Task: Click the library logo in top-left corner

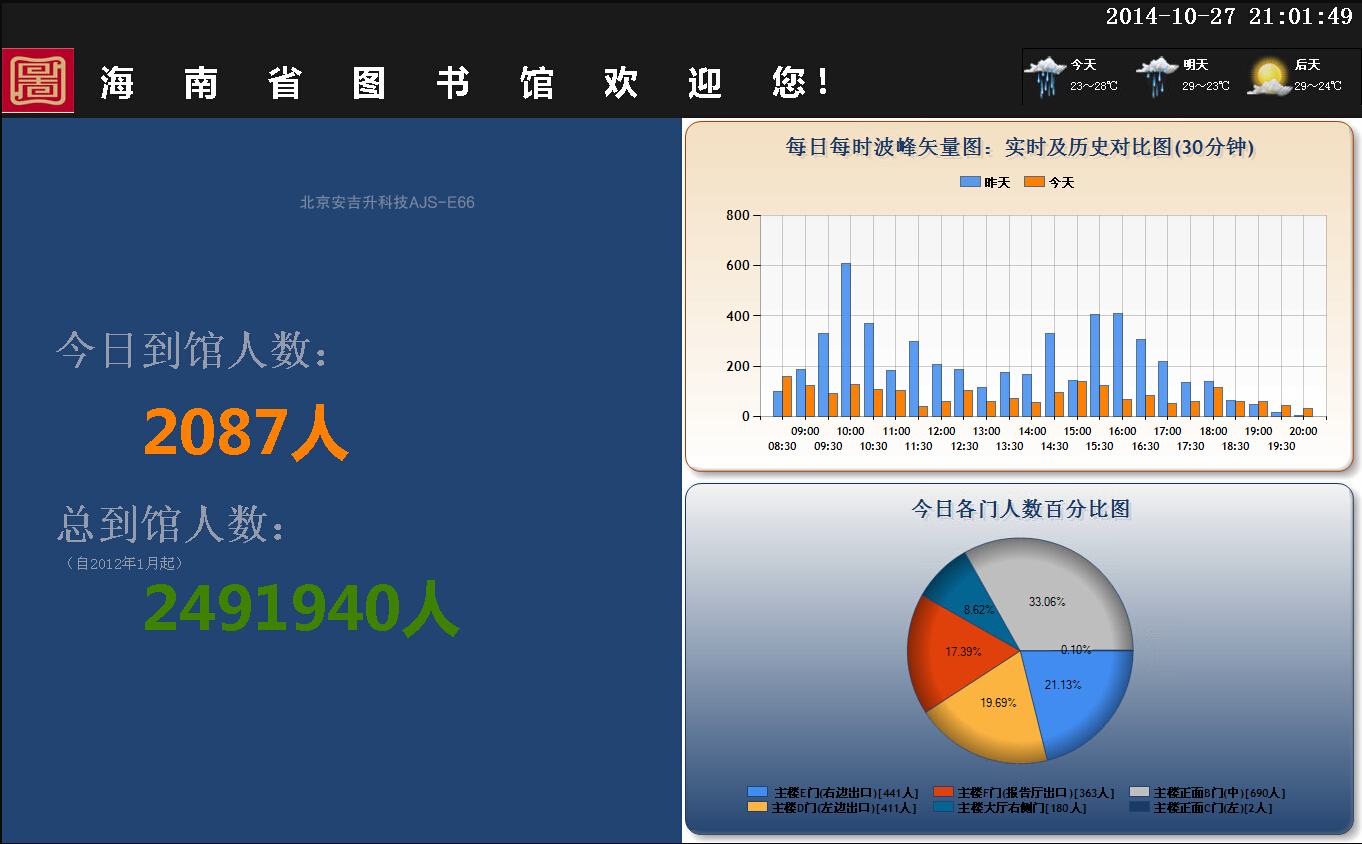Action: [37, 79]
